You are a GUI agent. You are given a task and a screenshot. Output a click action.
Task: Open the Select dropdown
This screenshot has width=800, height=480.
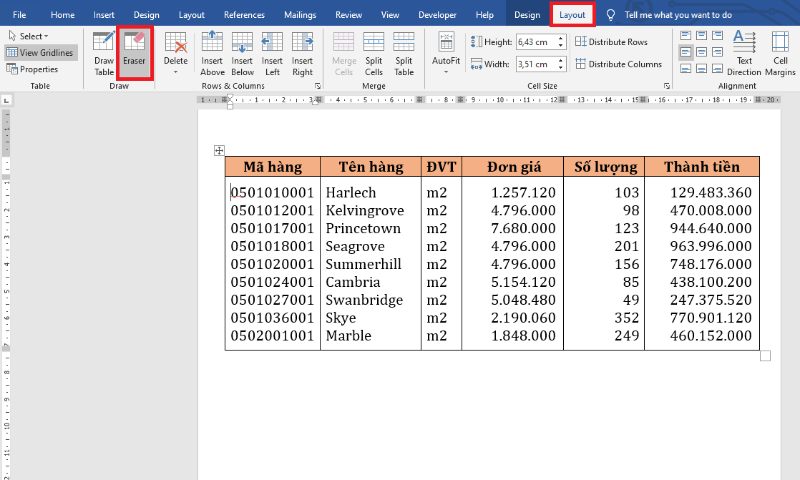tap(29, 36)
